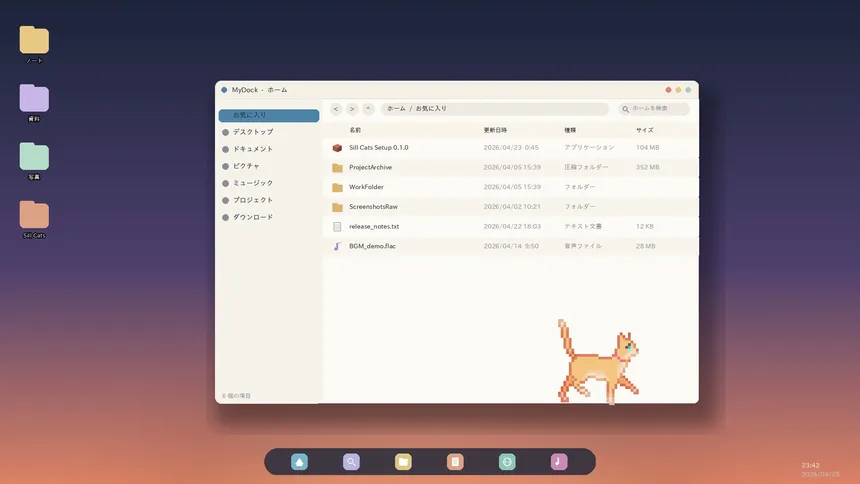The width and height of the screenshot is (860, 484).
Task: Launch the music app from the dock
Action: 559,462
